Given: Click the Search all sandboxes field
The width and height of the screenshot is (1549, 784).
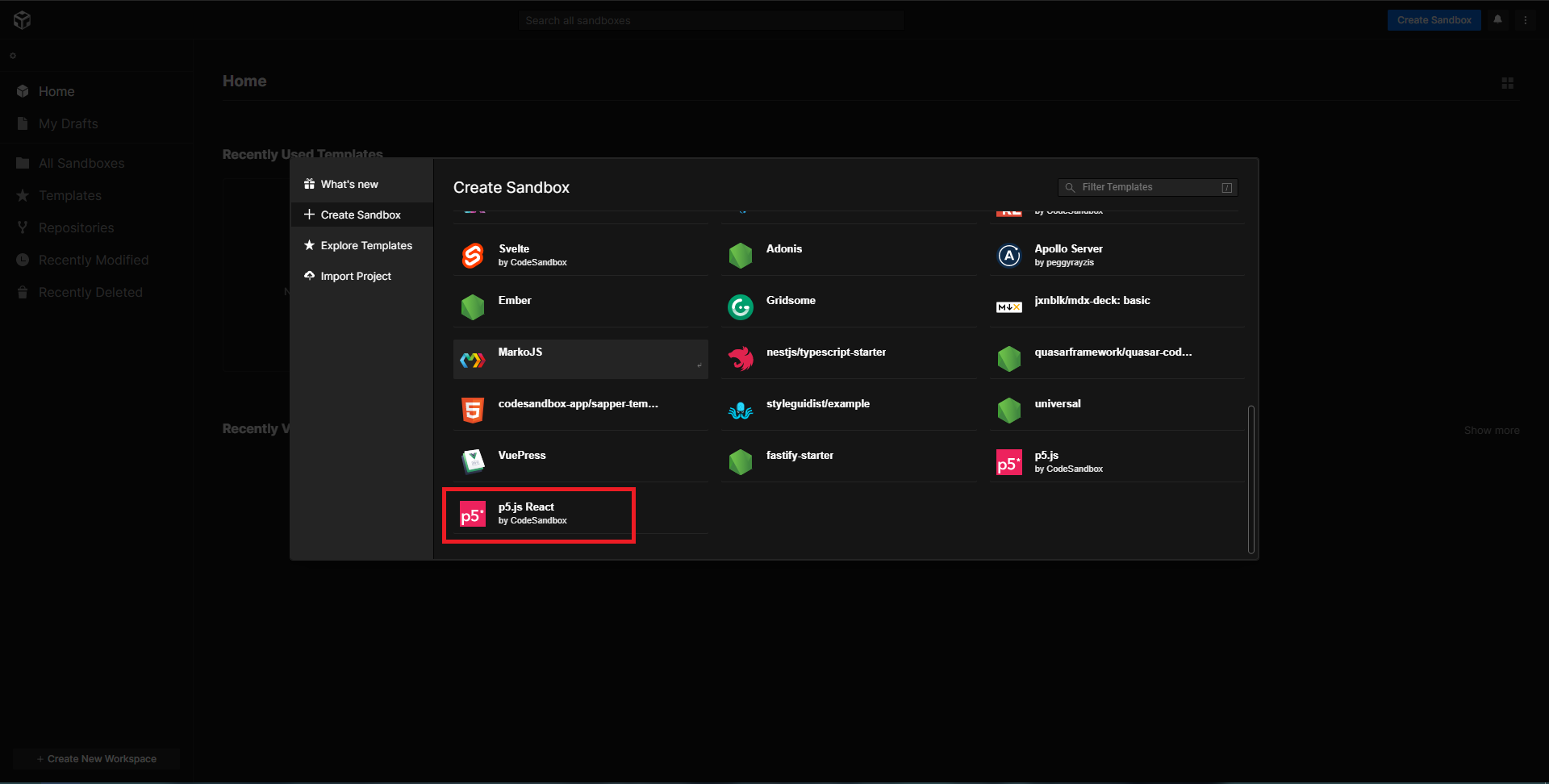Looking at the screenshot, I should 712,20.
